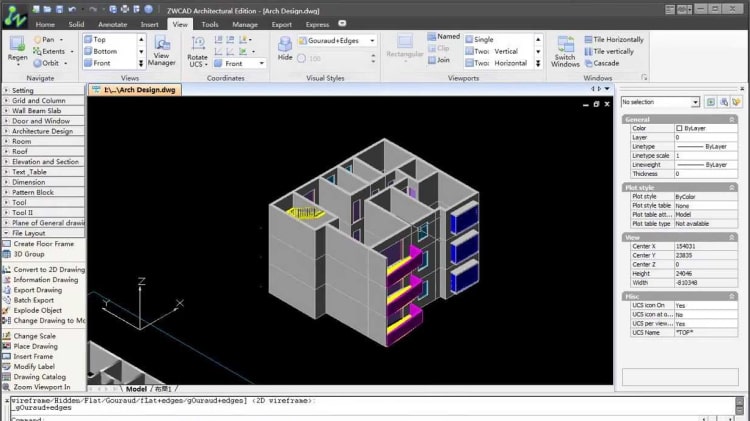Open the Gouraud+Edges visual style dropdown
This screenshot has height=421, width=750.
coord(336,41)
